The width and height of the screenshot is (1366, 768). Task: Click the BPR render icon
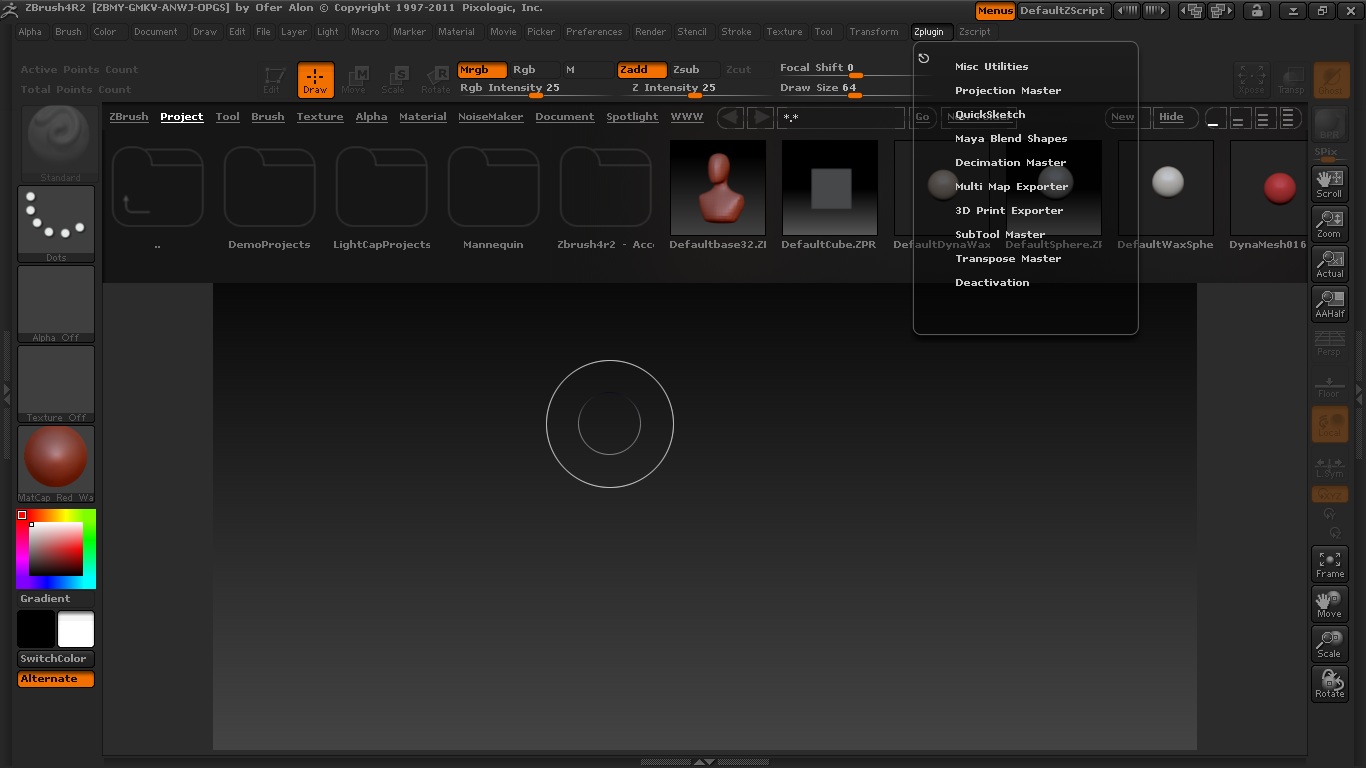coord(1330,124)
